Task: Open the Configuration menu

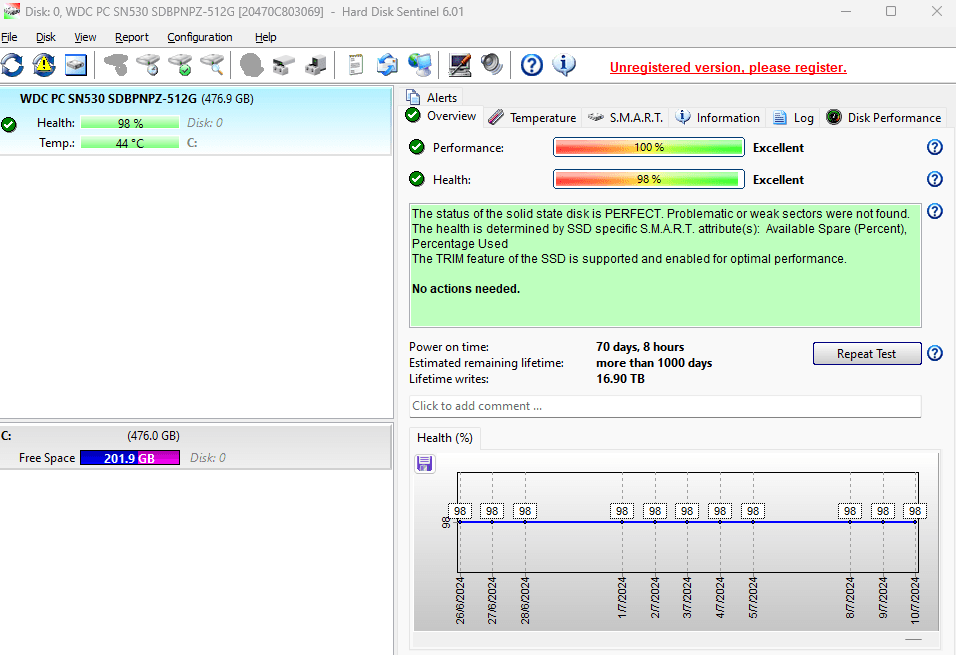Action: pyautogui.click(x=199, y=37)
